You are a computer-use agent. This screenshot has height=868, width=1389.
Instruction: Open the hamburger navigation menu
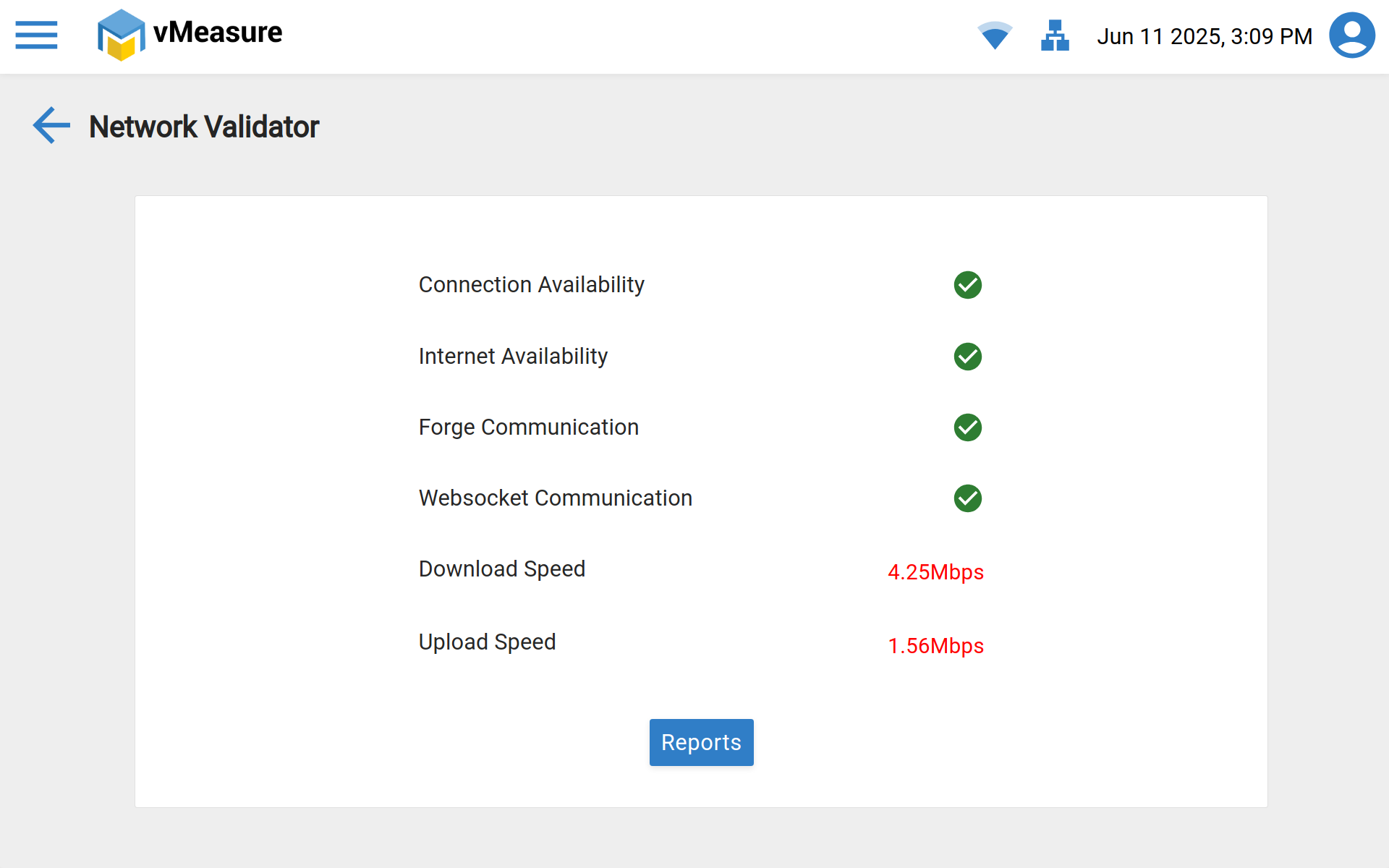[36, 35]
